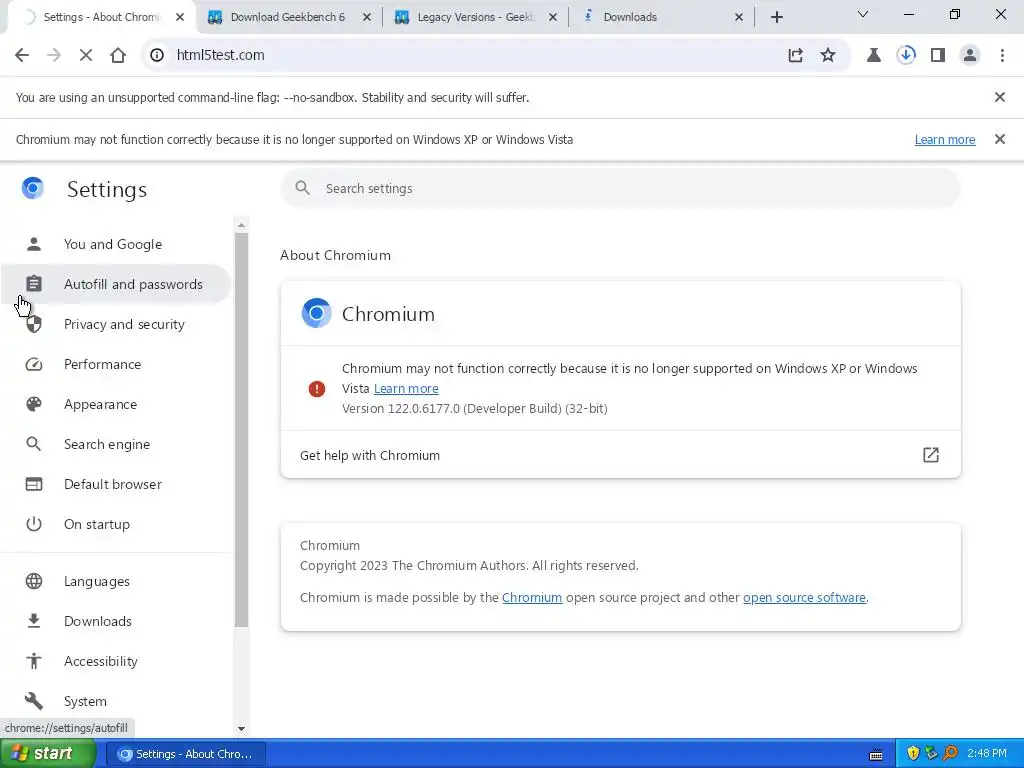
Task: Open the profile avatar menu
Action: click(x=970, y=55)
